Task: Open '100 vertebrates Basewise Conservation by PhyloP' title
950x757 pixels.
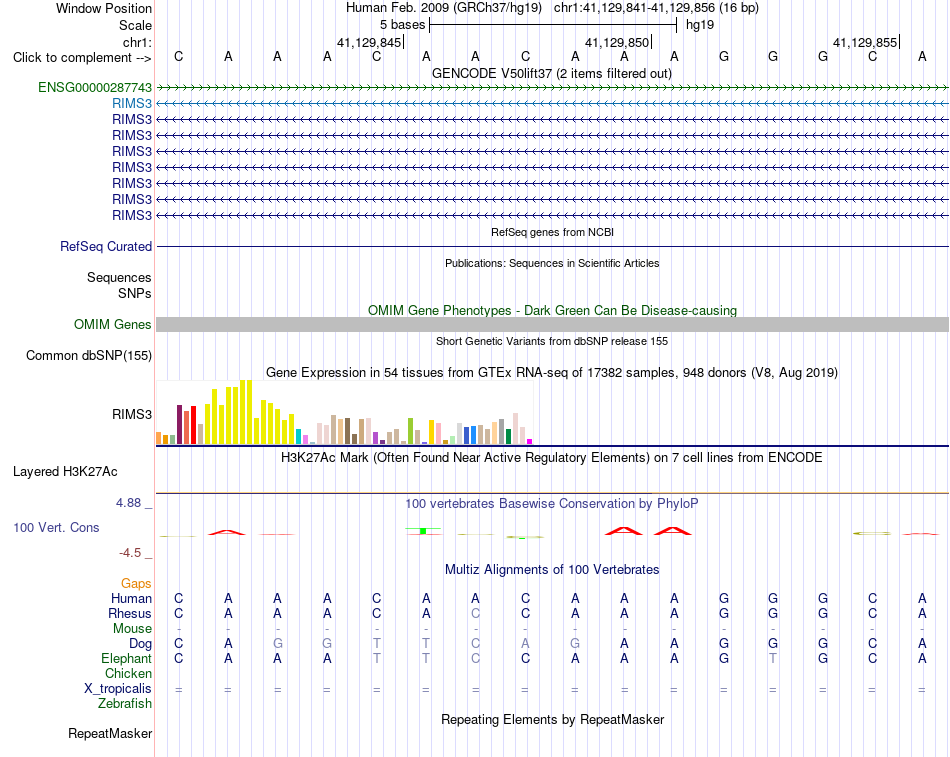Action: click(552, 504)
